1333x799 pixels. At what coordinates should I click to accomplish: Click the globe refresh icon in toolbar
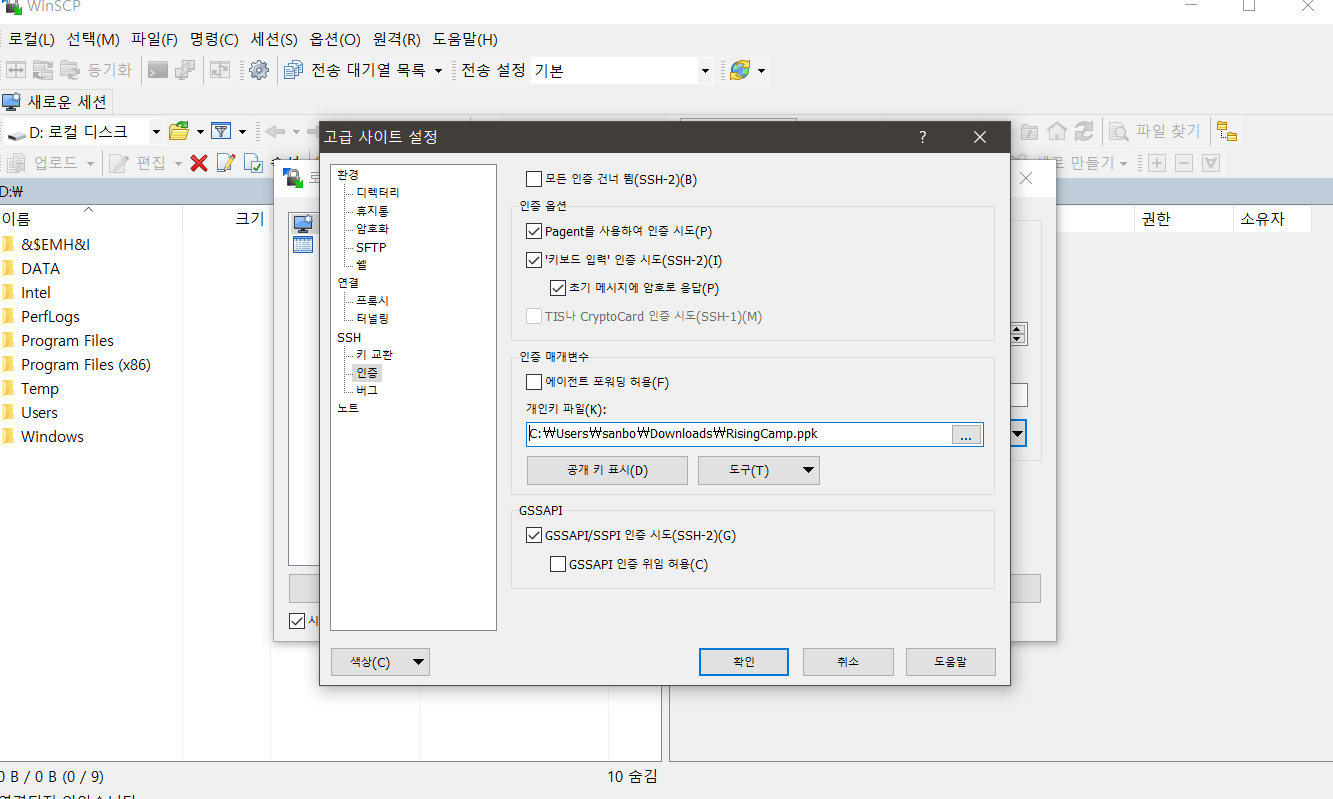point(739,70)
